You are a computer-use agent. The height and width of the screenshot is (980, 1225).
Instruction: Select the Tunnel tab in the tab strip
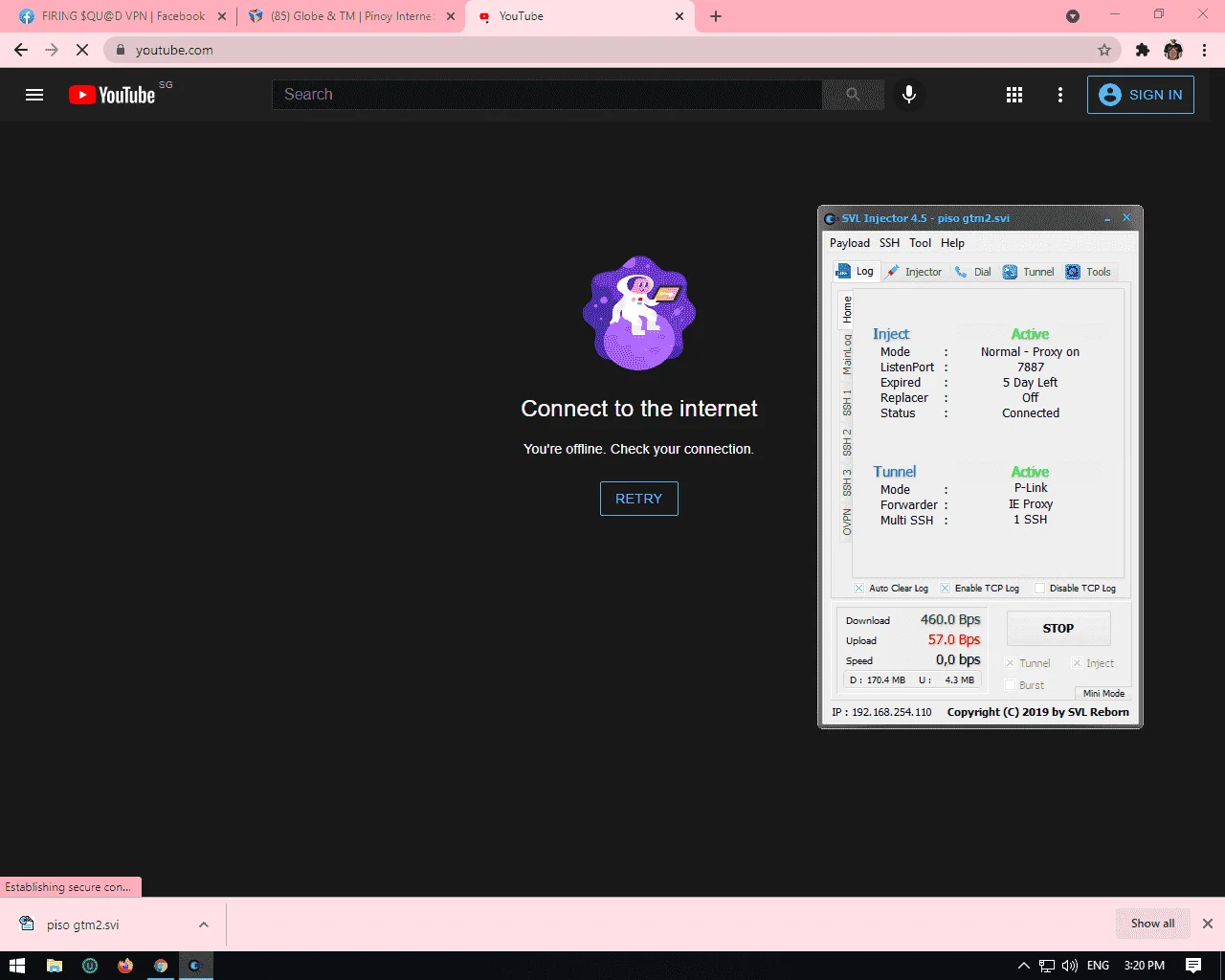click(1029, 272)
